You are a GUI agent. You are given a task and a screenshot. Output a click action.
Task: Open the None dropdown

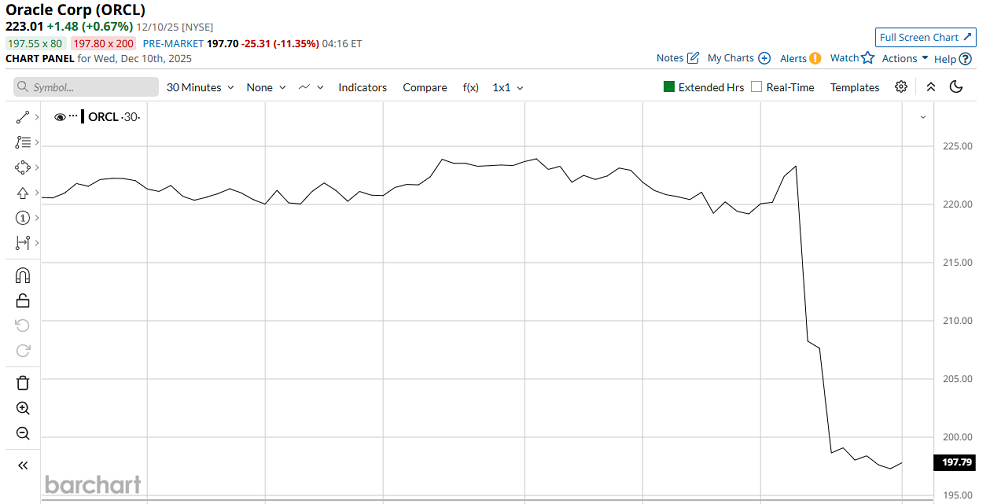click(x=266, y=87)
